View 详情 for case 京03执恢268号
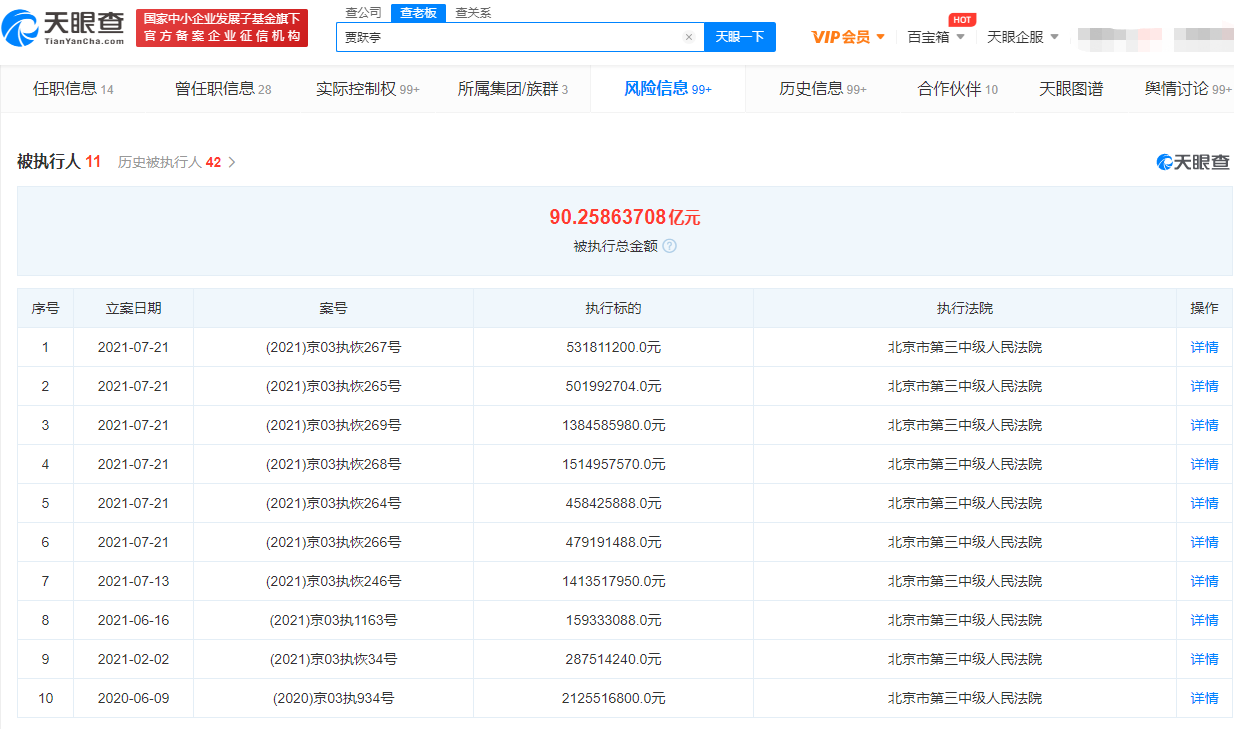 [x=1204, y=464]
